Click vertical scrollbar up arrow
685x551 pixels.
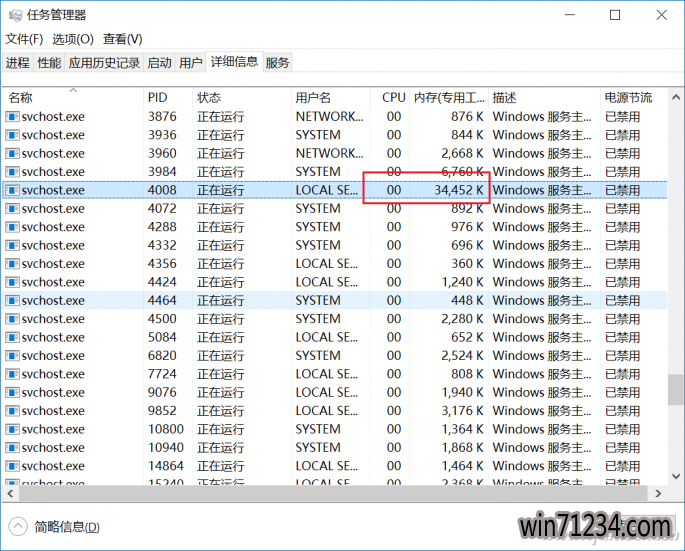coord(676,97)
